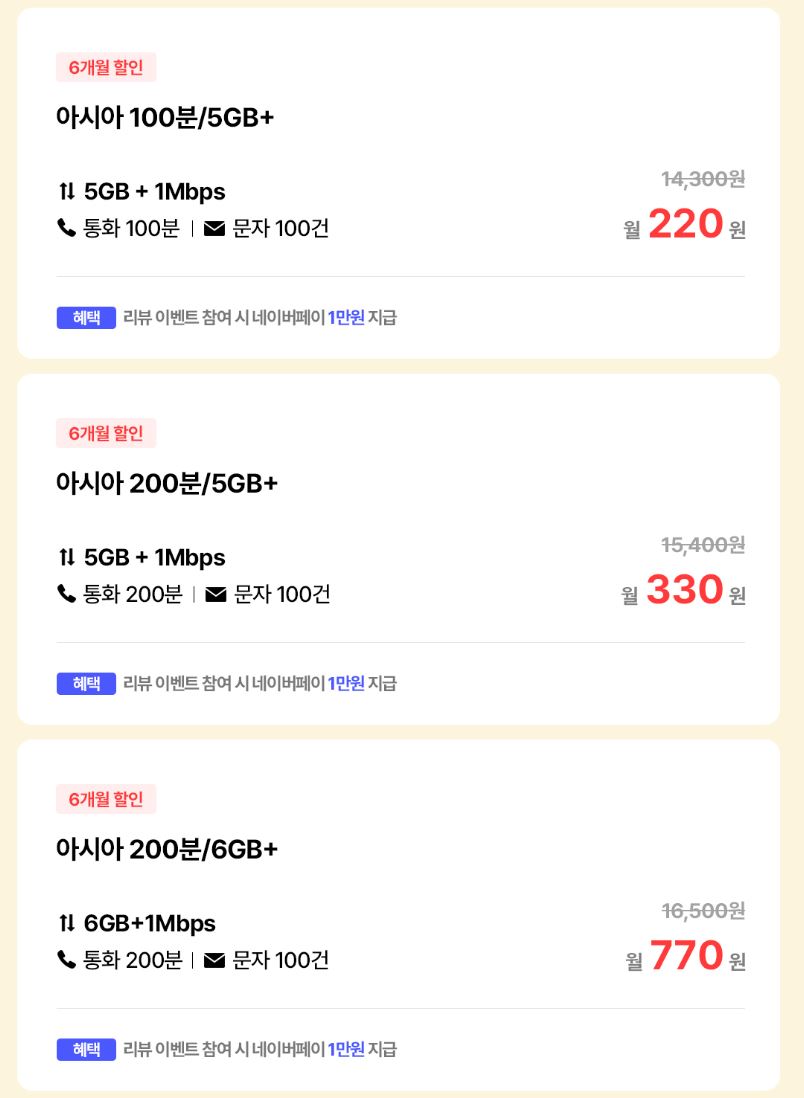Click envelope icon in 아시아 200분/6GB+ card
Screen dimensions: 804x1098
tap(214, 961)
